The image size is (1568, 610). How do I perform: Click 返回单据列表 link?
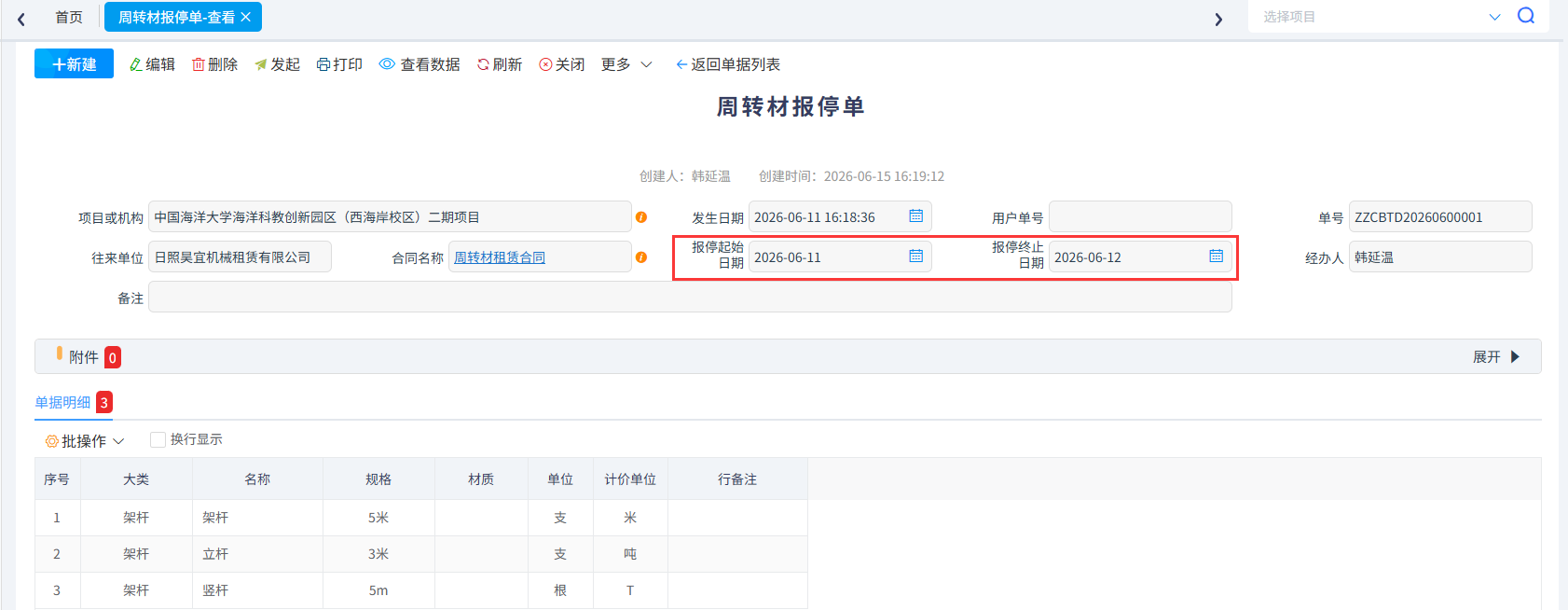[728, 64]
